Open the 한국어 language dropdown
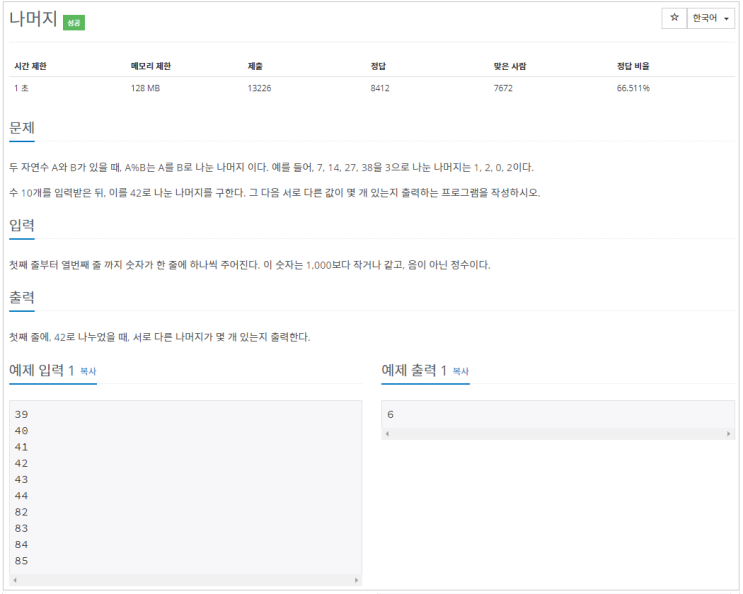The height and width of the screenshot is (594, 743). tap(710, 18)
